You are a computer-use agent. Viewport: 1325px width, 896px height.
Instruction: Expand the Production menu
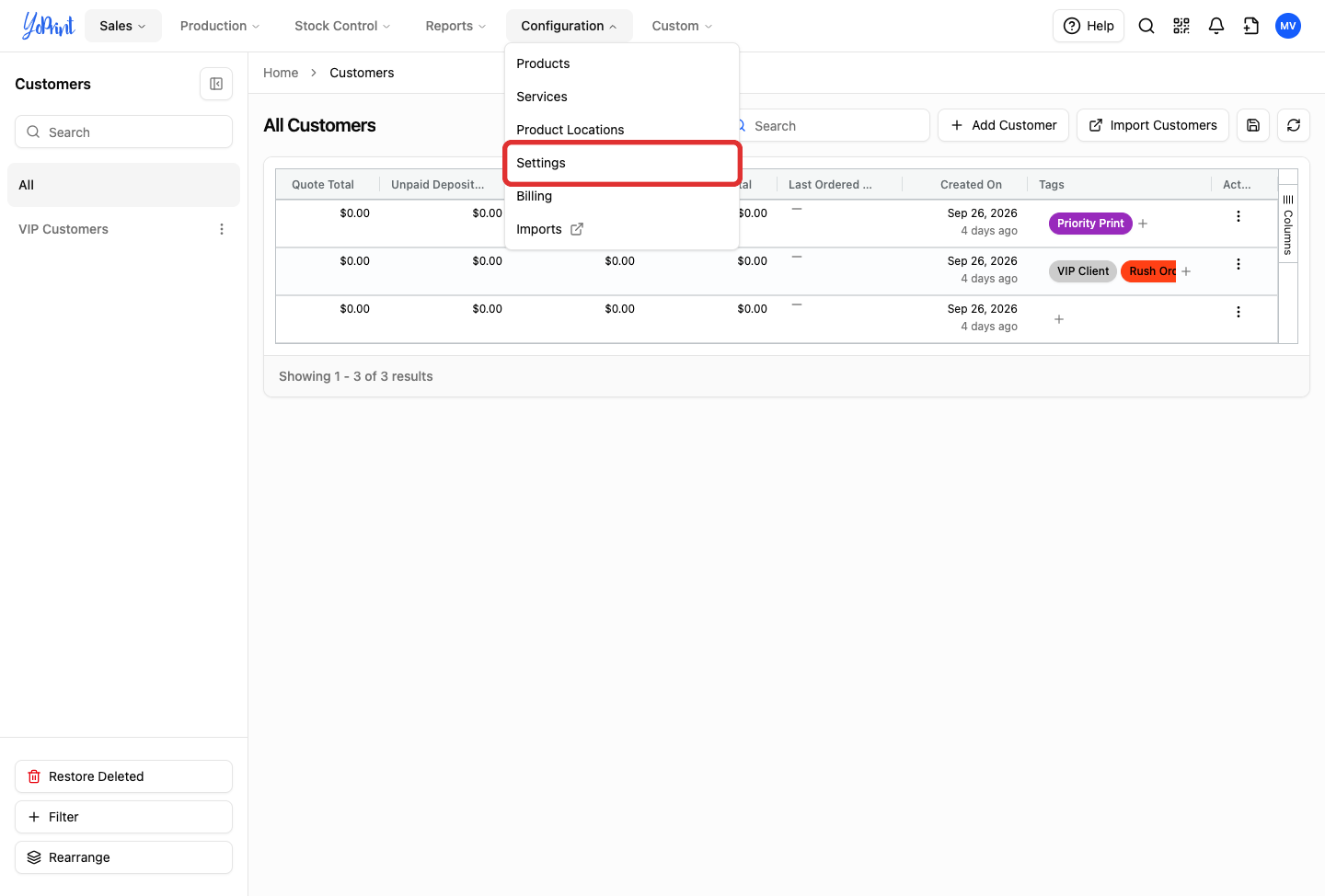[x=220, y=26]
